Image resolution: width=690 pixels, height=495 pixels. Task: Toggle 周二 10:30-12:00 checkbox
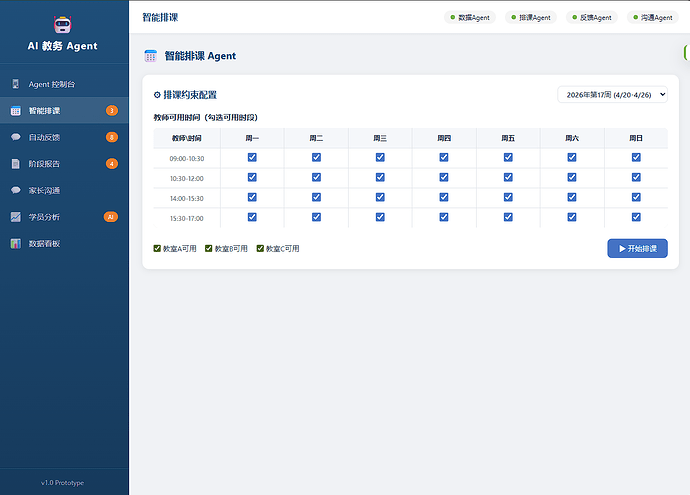(x=316, y=177)
